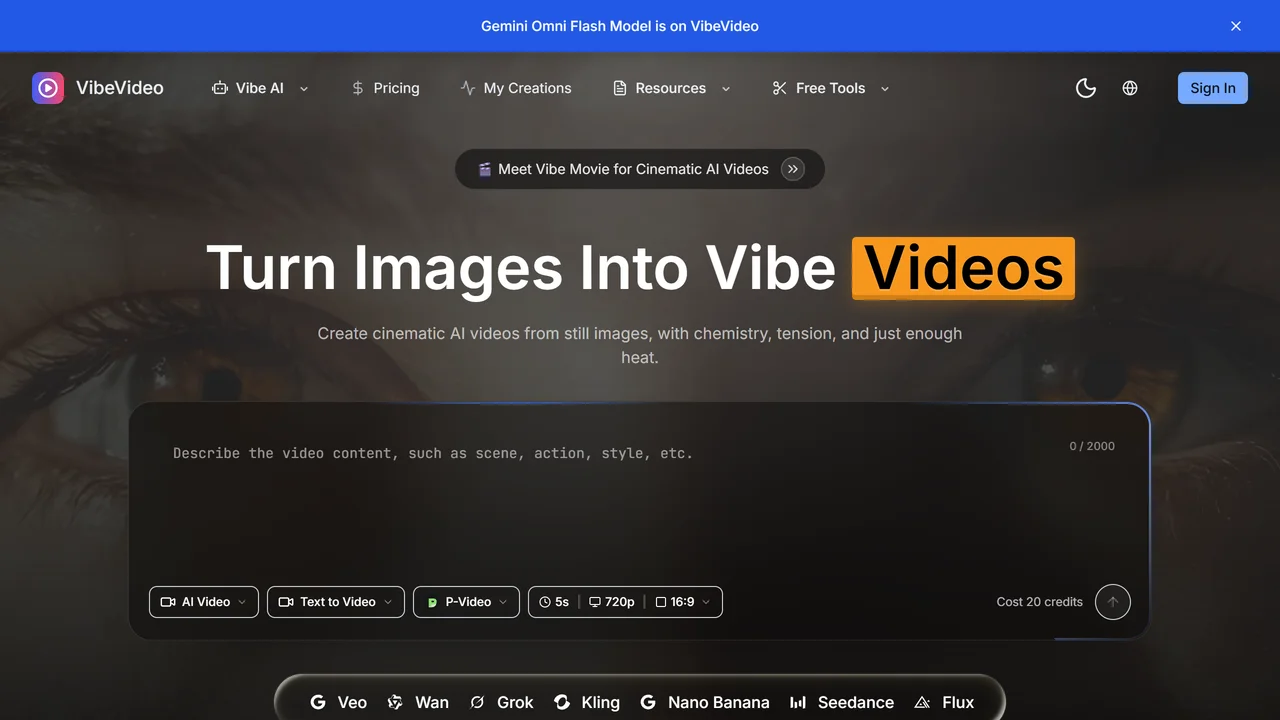Click the highlighted Videos headline word
Screen dimensions: 1280x720
click(x=963, y=268)
